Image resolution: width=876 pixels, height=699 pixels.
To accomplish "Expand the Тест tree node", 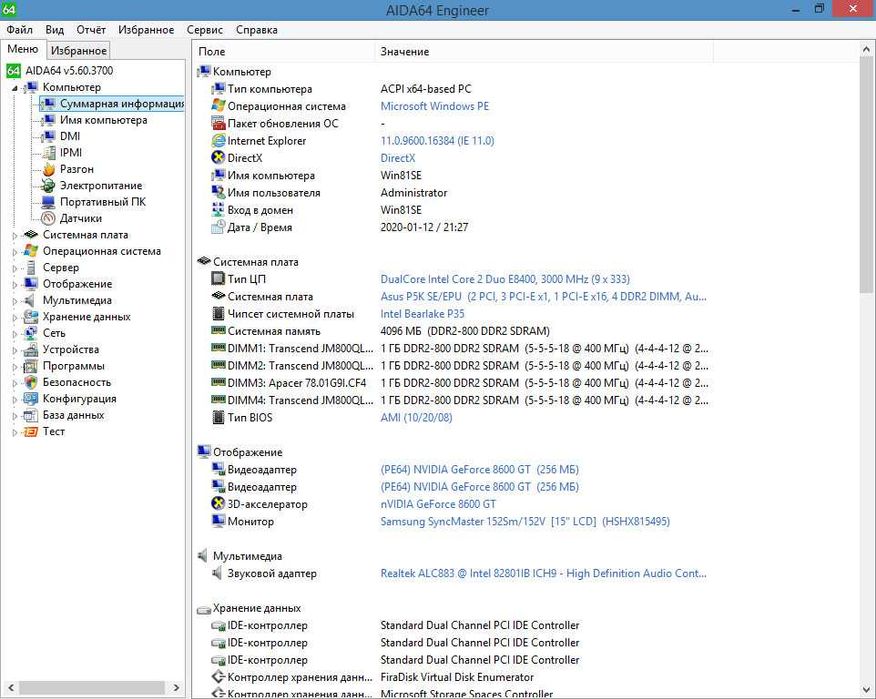I will 15,432.
